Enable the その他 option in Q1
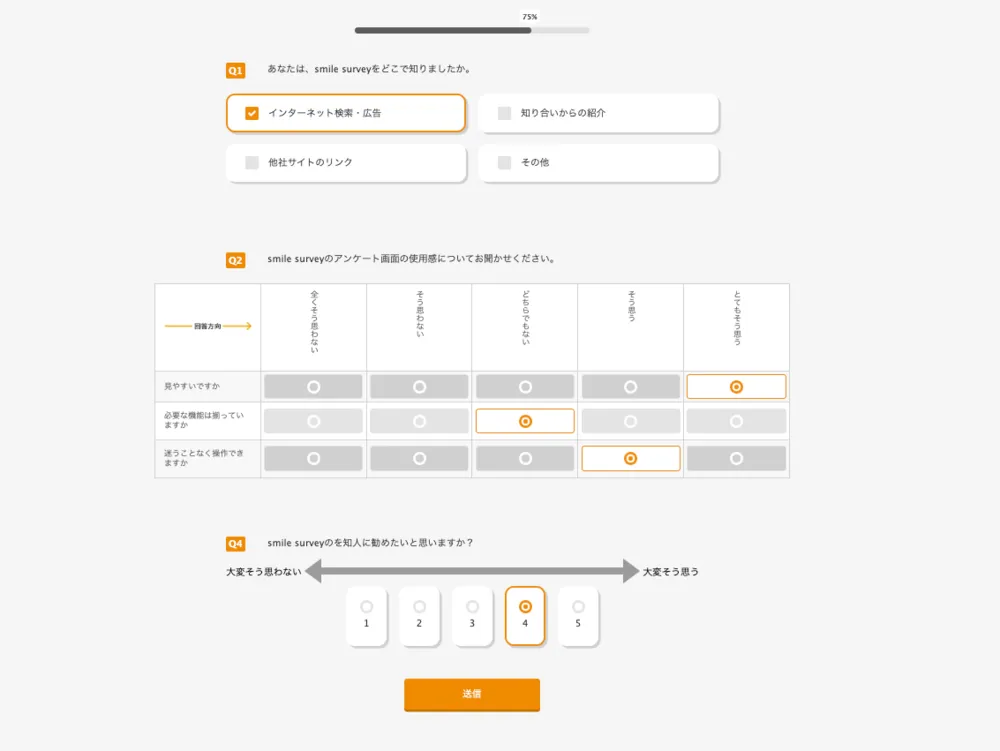Viewport: 1000px width, 751px height. click(598, 163)
